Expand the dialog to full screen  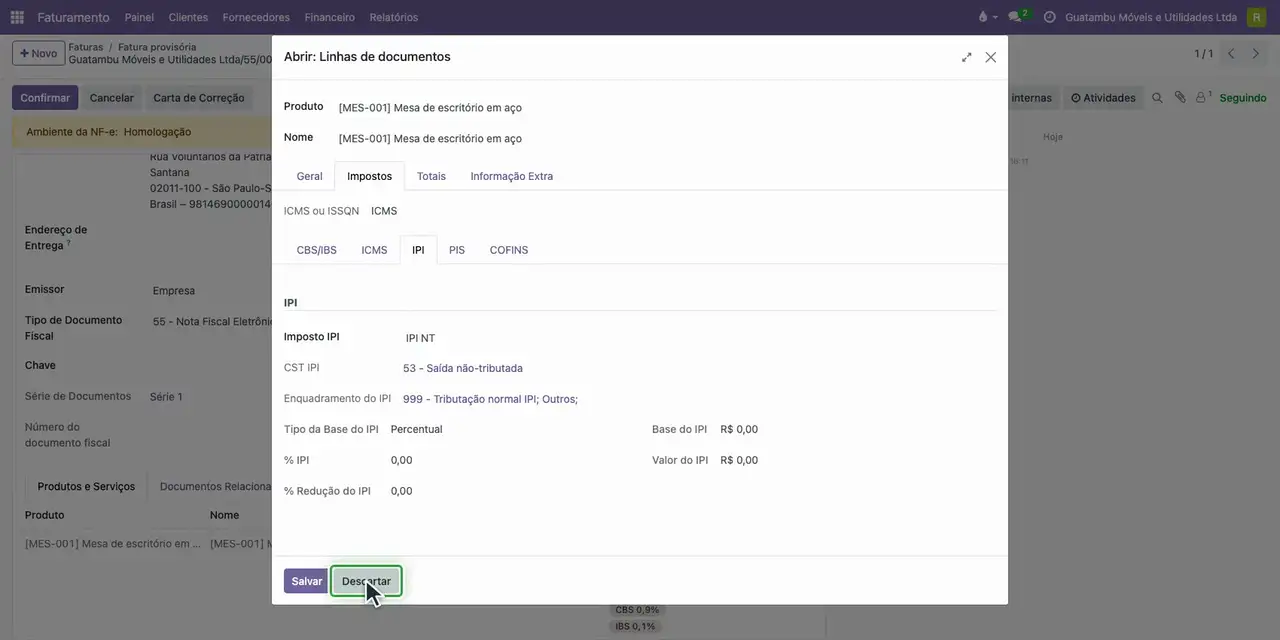967,58
